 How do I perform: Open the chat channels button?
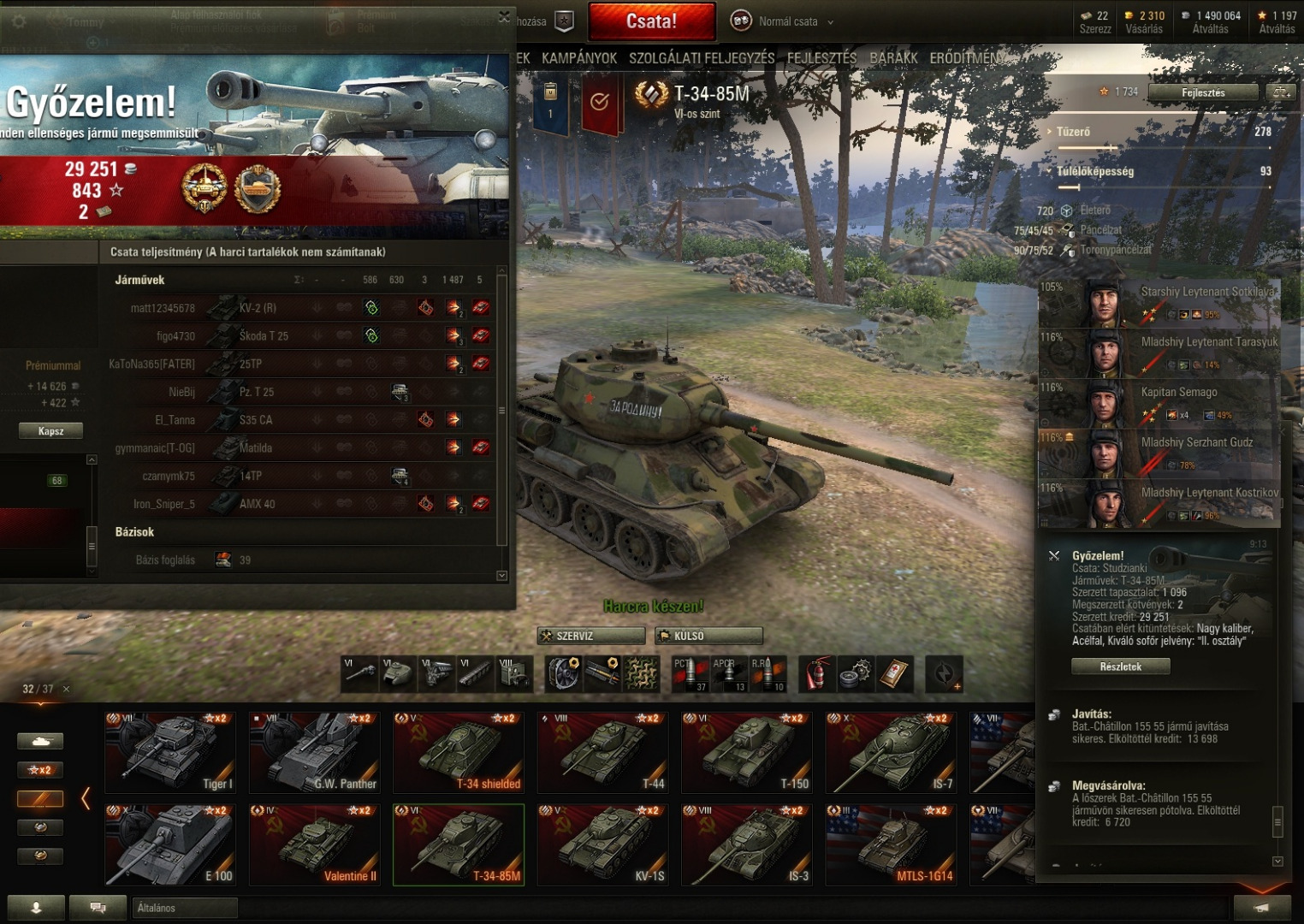tap(98, 908)
